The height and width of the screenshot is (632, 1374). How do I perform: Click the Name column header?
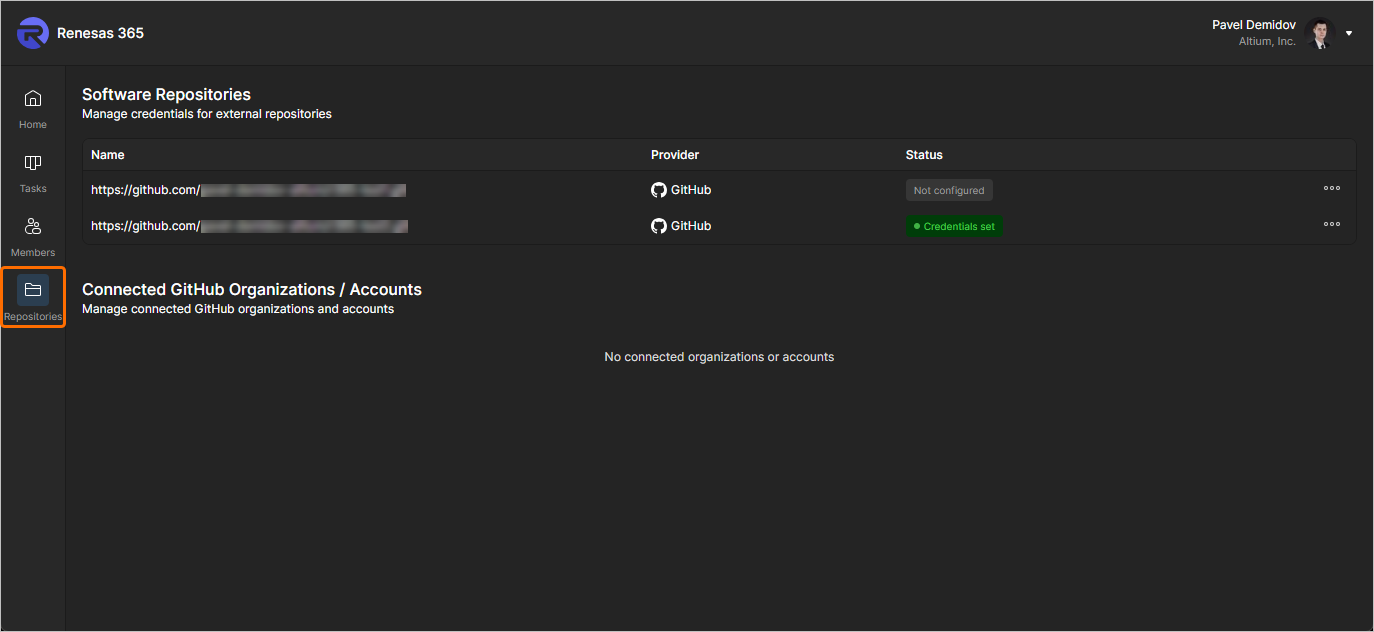tap(108, 155)
